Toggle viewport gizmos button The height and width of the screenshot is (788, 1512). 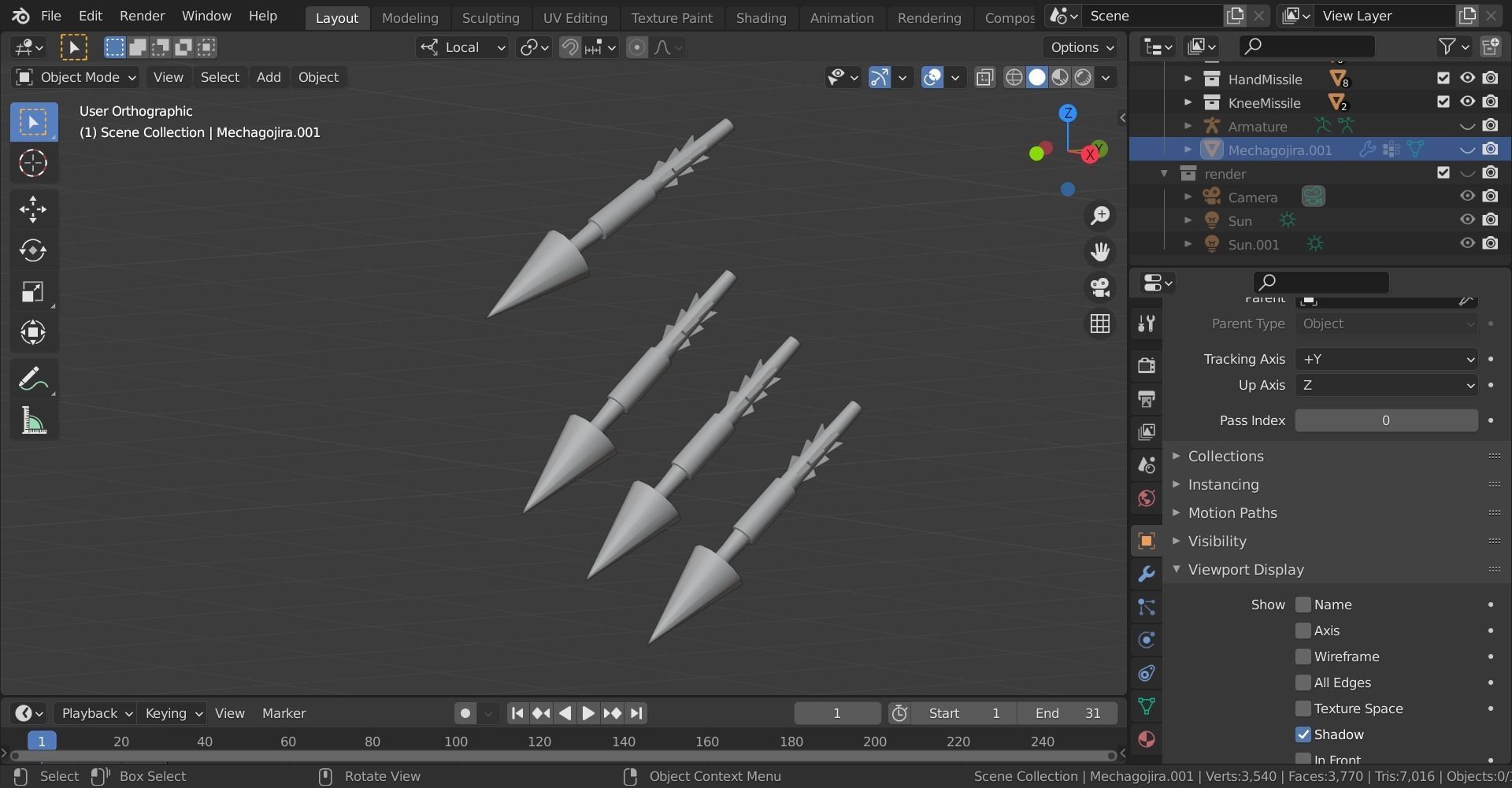[x=879, y=77]
